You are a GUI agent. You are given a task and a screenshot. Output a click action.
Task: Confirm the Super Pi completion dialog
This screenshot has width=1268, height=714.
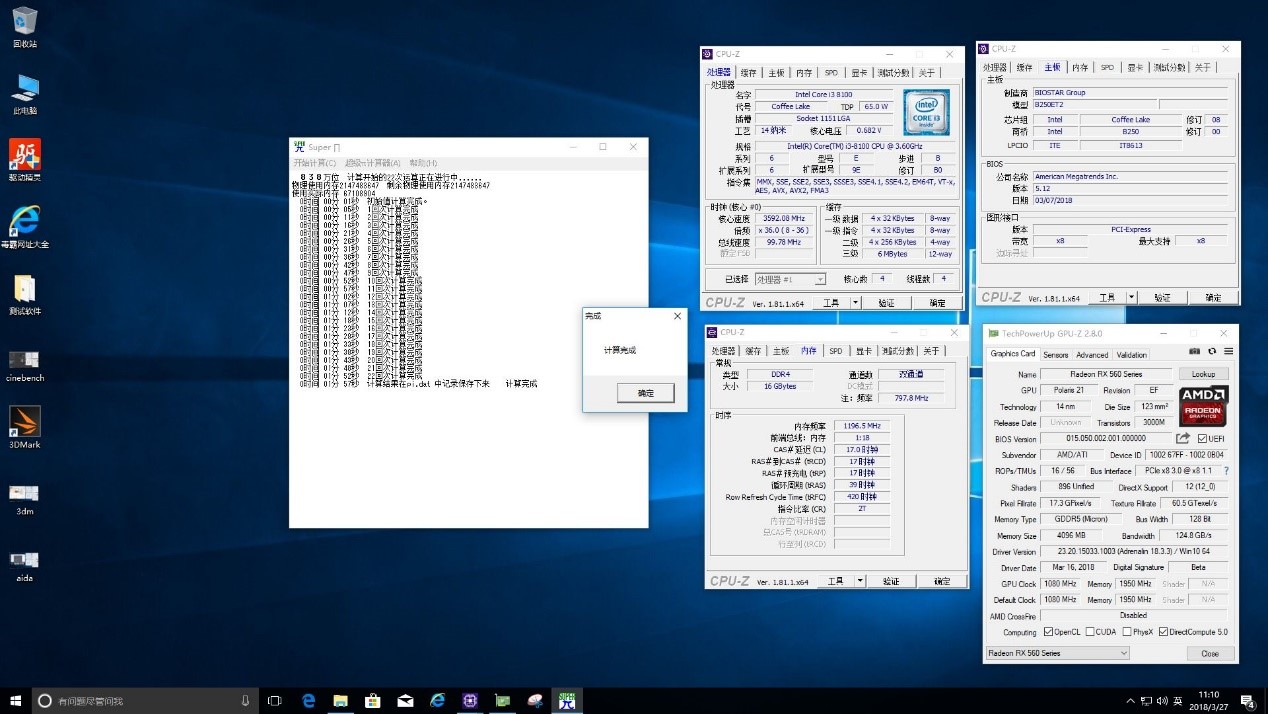pyautogui.click(x=644, y=393)
